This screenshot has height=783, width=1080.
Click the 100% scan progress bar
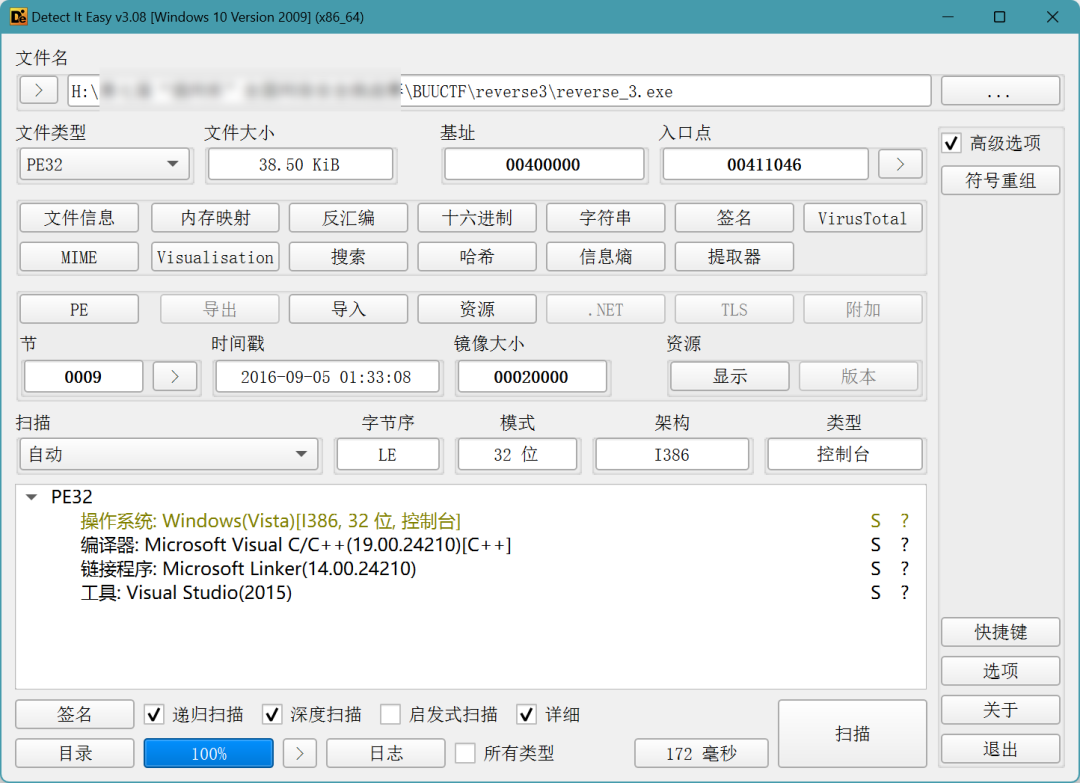tap(209, 753)
